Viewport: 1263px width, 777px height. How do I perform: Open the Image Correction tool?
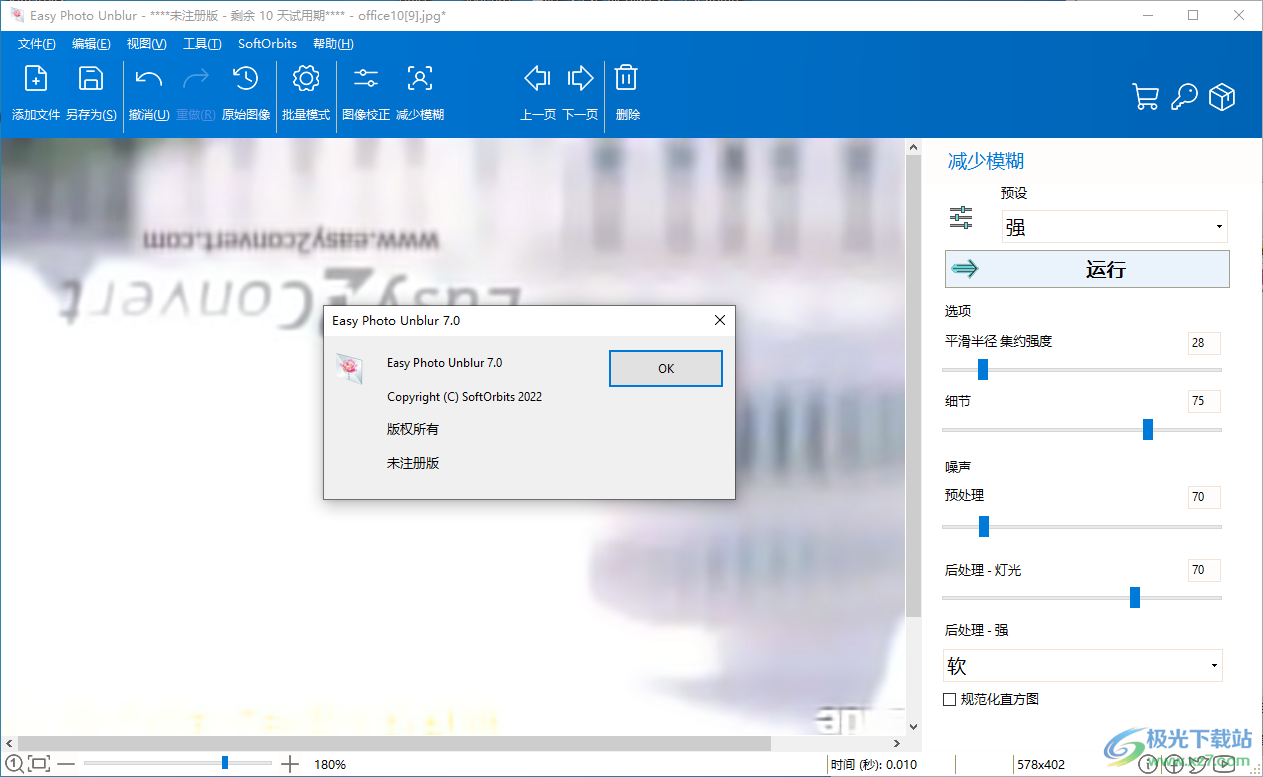pyautogui.click(x=366, y=79)
